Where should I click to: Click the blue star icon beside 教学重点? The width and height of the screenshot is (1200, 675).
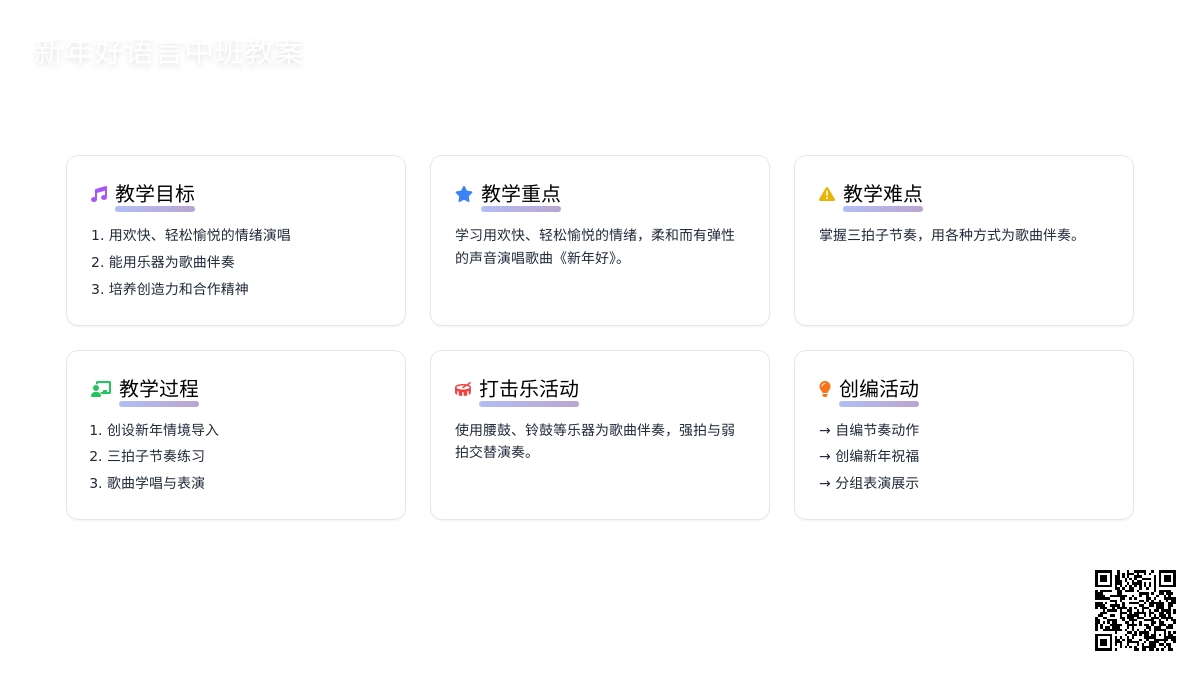pos(464,194)
